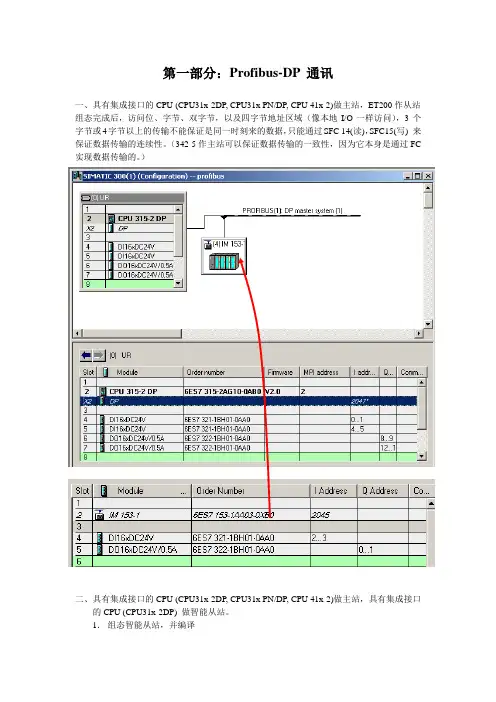496x702 pixels.
Task: Click order number 6ES7 315-2AG10-0AB0
Action: click(222, 392)
